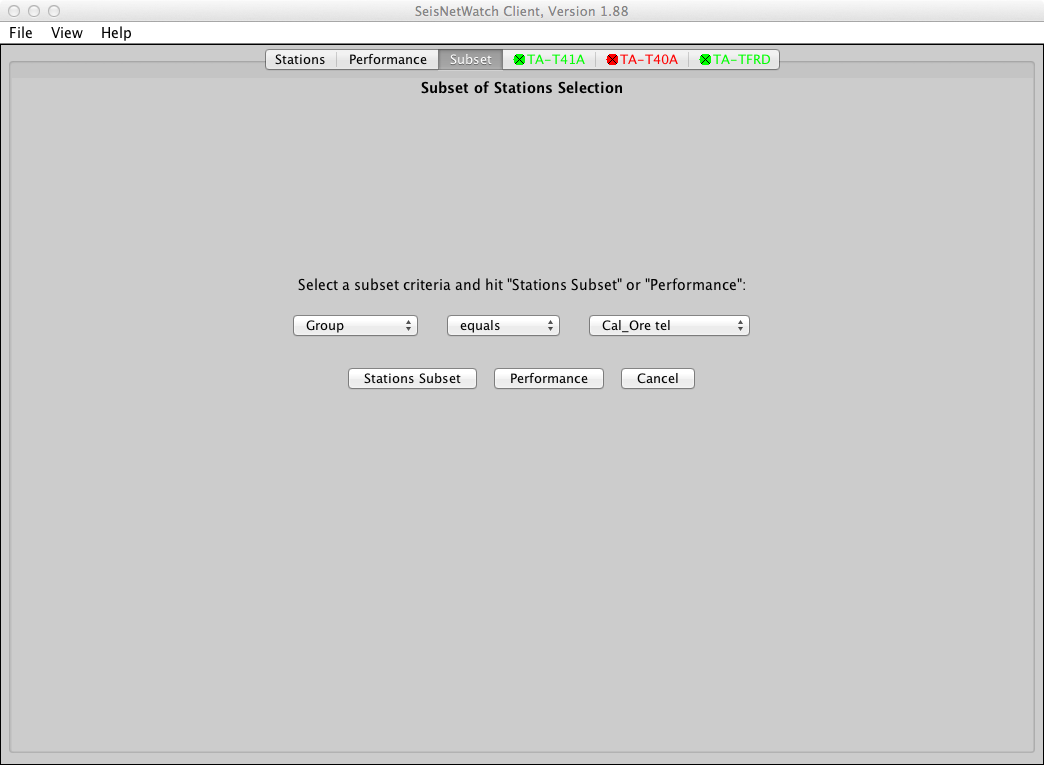Click the red status icon on TA-T40A tab
This screenshot has width=1044, height=765.
[x=612, y=60]
